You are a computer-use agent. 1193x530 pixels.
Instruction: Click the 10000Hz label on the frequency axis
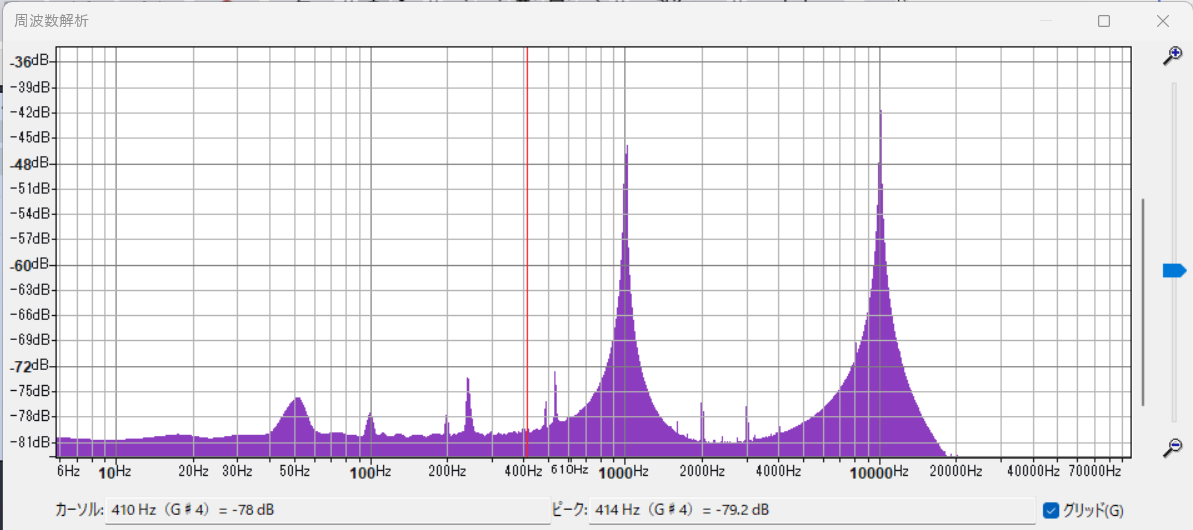880,471
